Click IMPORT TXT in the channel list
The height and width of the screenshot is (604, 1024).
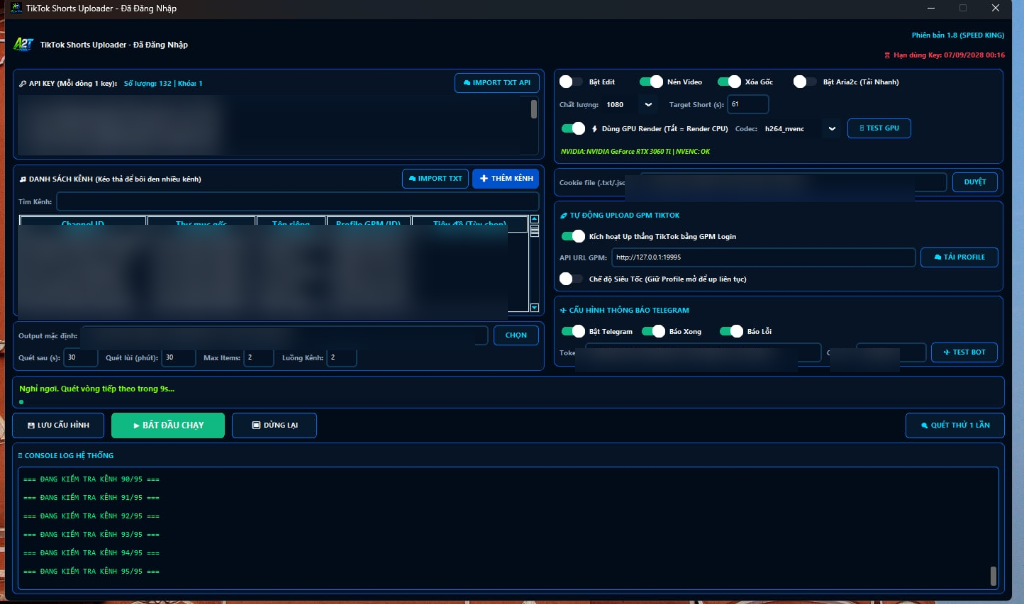click(435, 178)
